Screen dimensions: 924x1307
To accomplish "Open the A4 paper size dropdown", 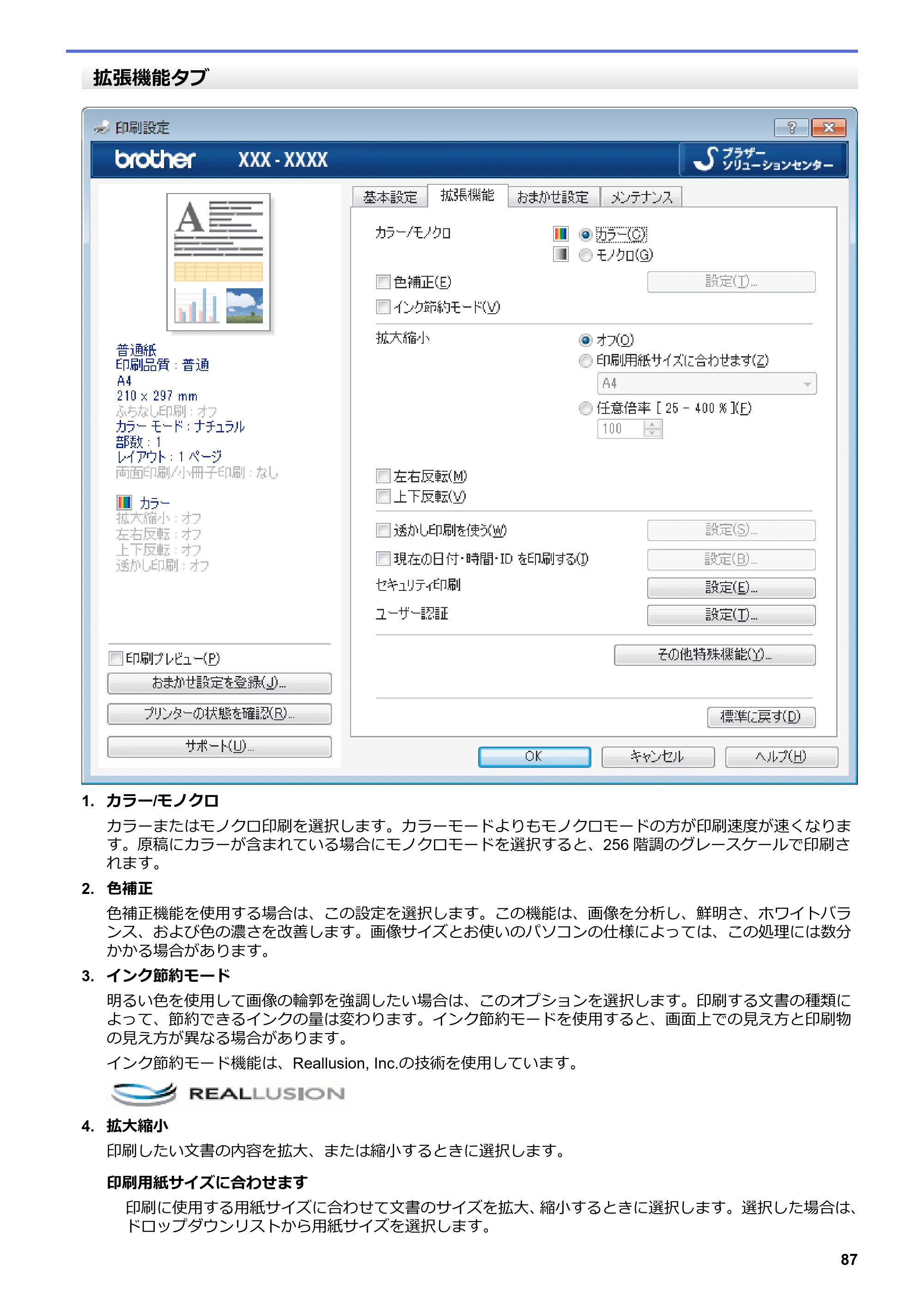I will click(706, 383).
